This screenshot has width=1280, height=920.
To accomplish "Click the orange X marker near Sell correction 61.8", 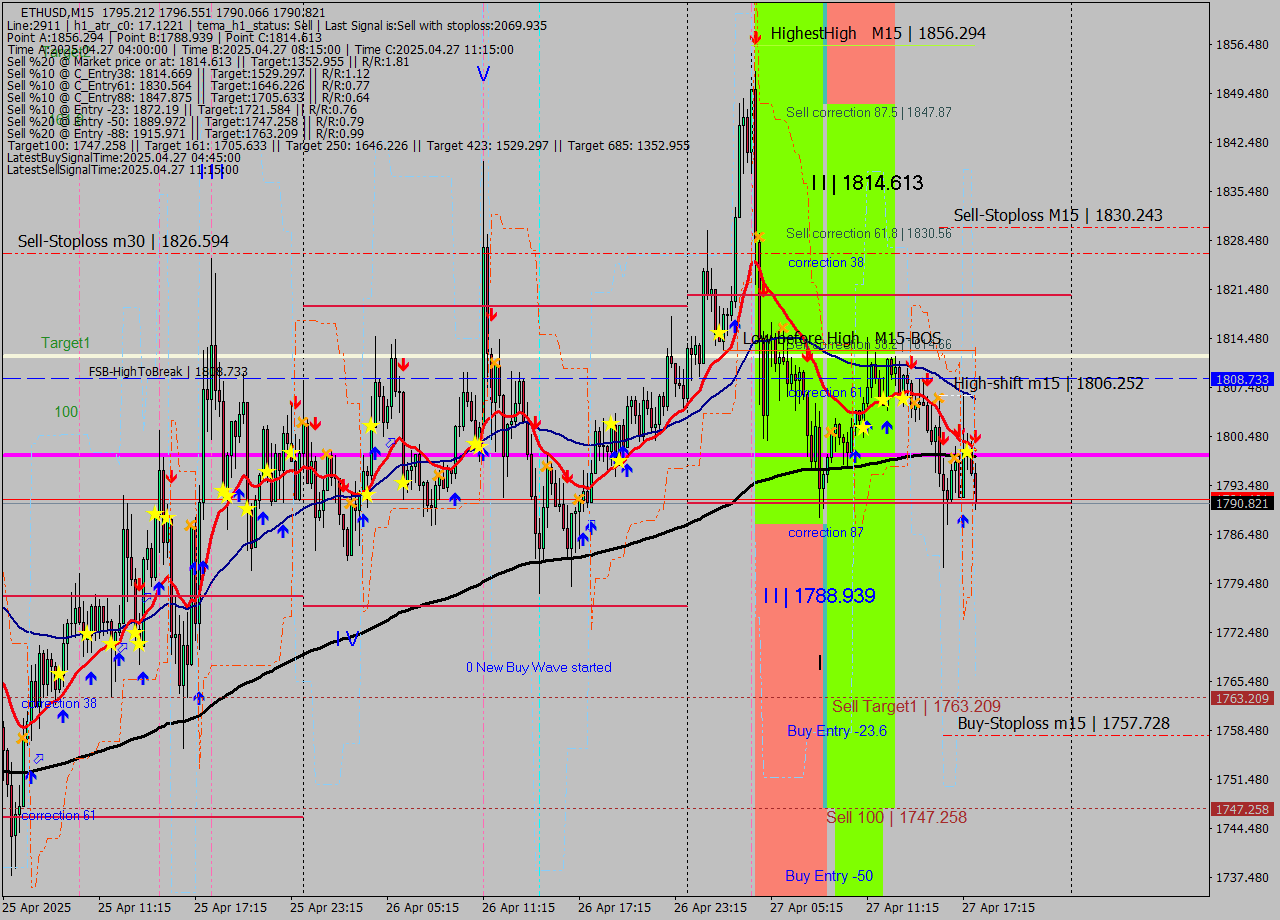I will [757, 236].
